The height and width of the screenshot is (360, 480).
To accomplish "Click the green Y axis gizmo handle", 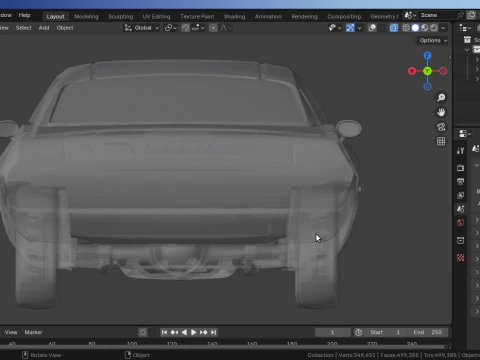I will 427,71.
